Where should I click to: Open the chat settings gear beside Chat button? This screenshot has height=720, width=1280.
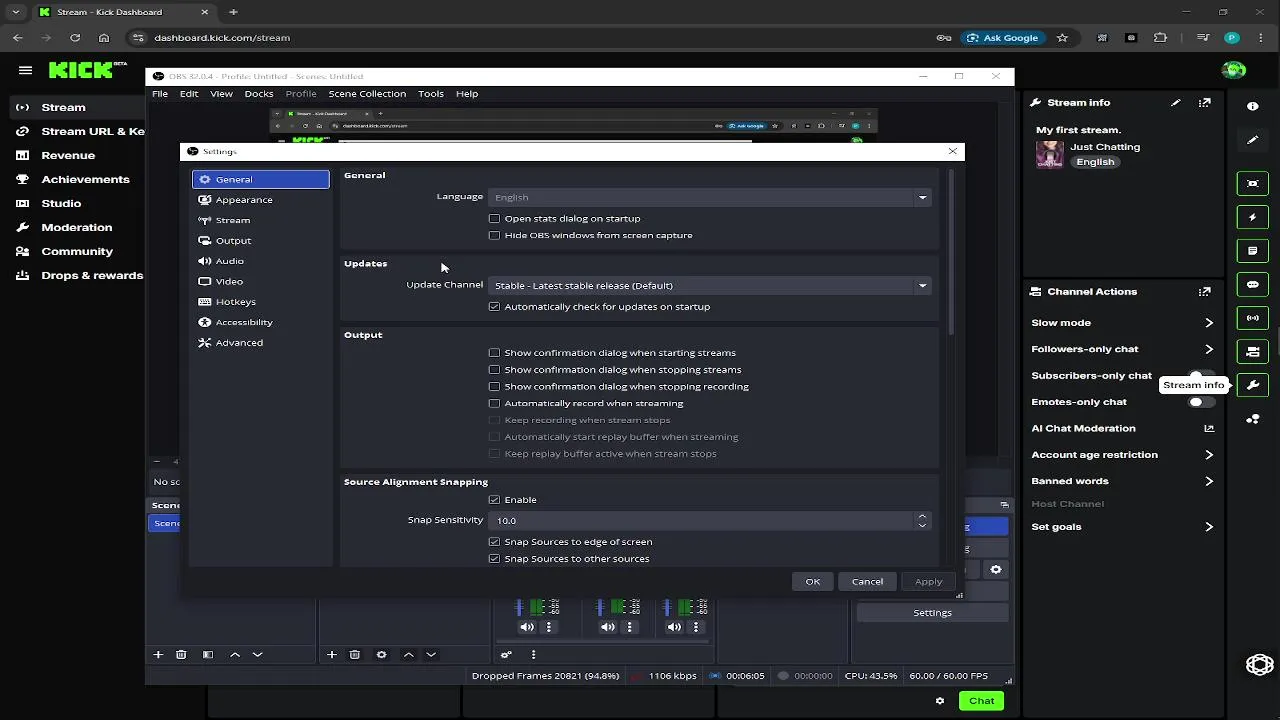(x=940, y=701)
